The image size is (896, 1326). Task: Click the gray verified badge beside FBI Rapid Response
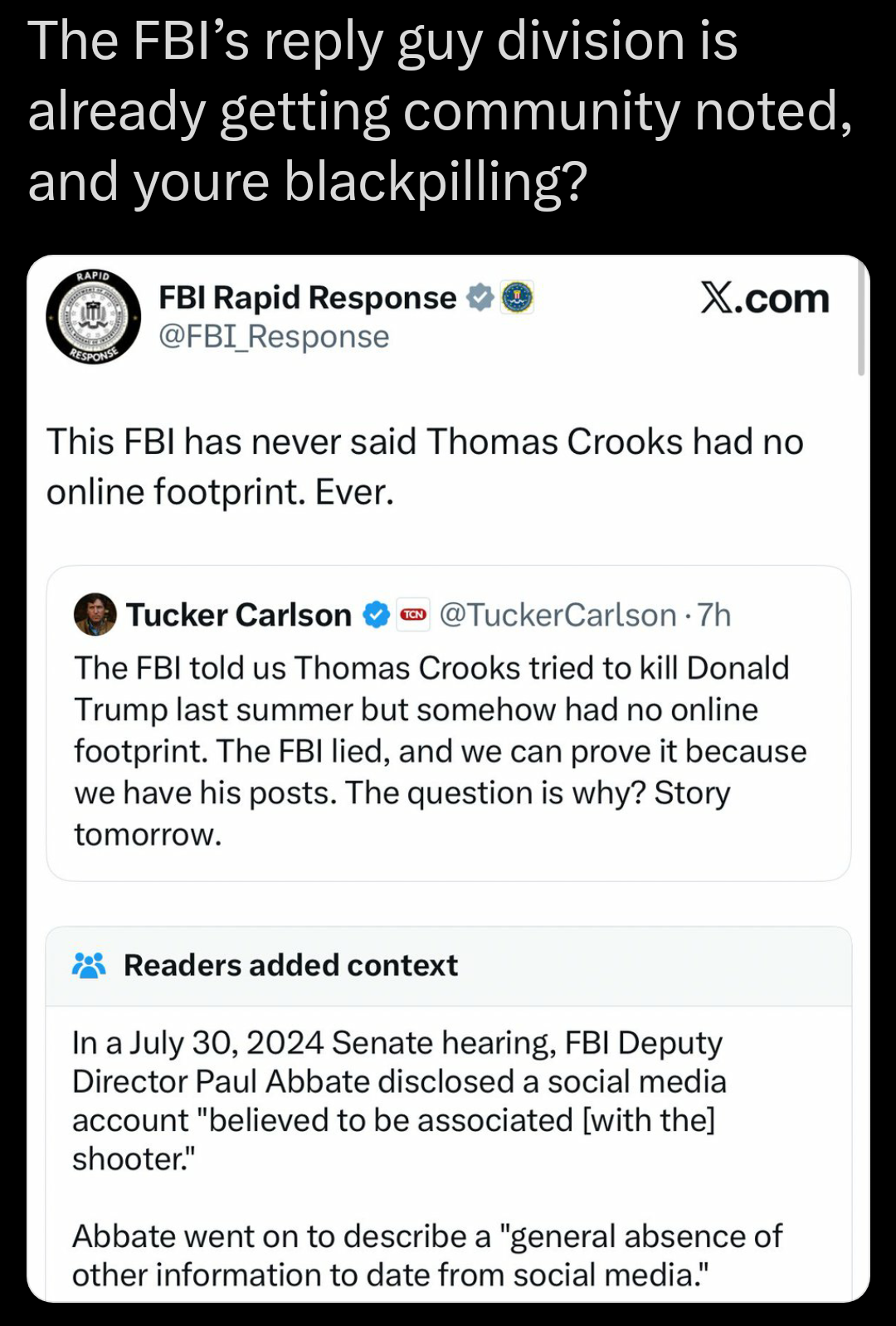click(480, 297)
